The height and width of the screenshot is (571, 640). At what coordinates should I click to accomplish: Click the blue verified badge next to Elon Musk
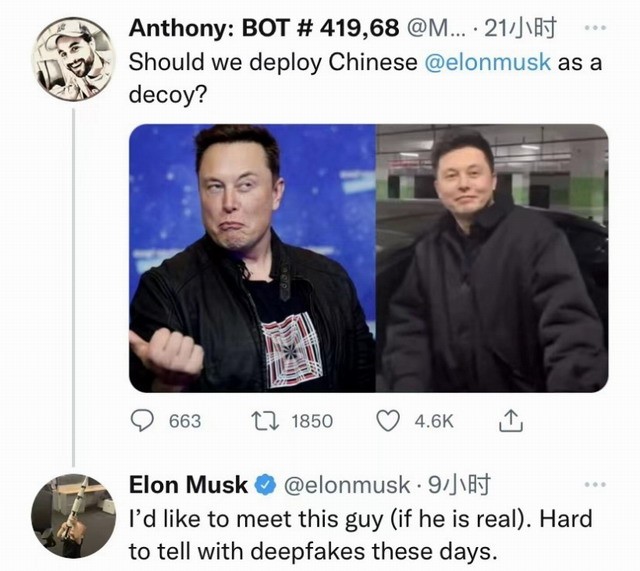coord(265,485)
